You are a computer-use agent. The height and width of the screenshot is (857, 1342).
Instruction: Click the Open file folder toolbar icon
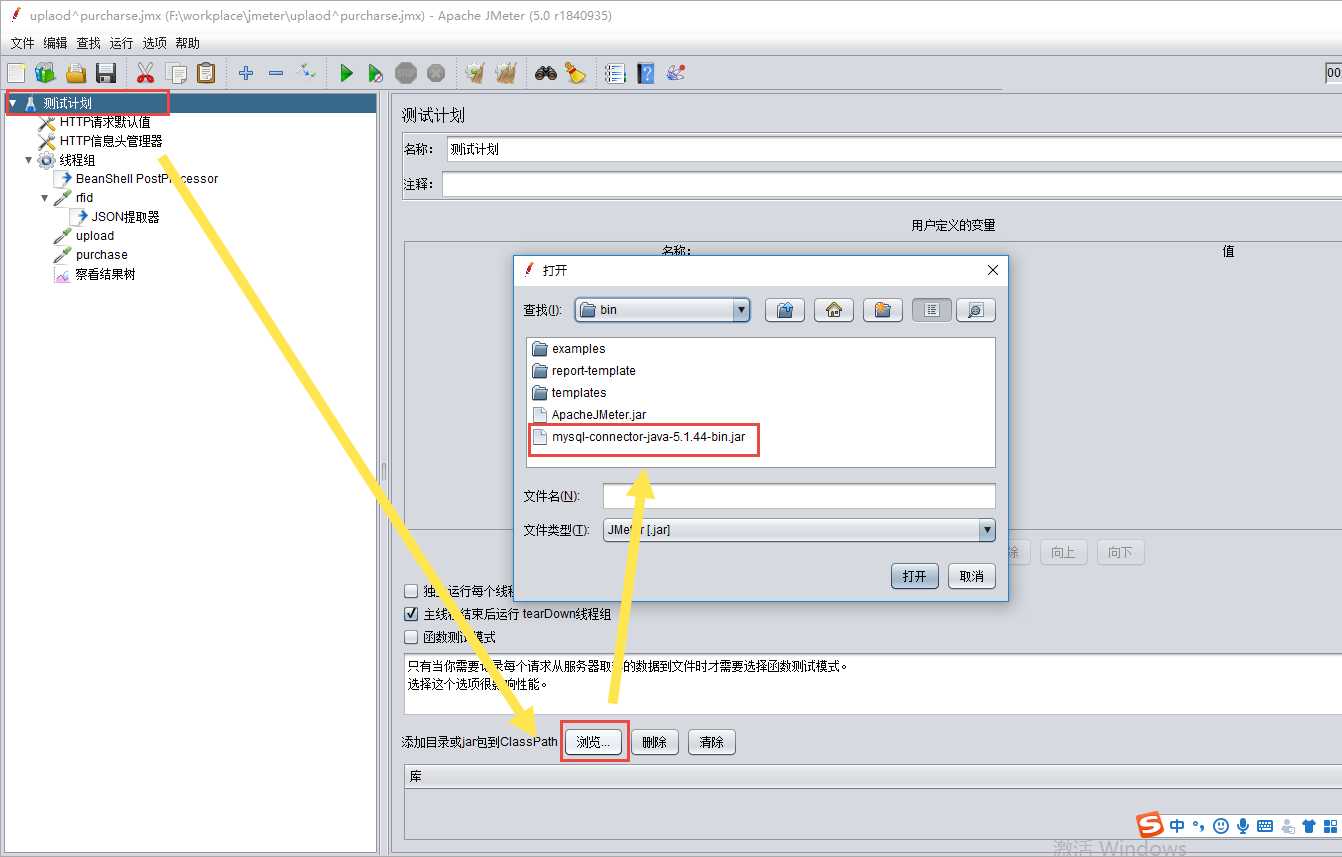tap(76, 73)
